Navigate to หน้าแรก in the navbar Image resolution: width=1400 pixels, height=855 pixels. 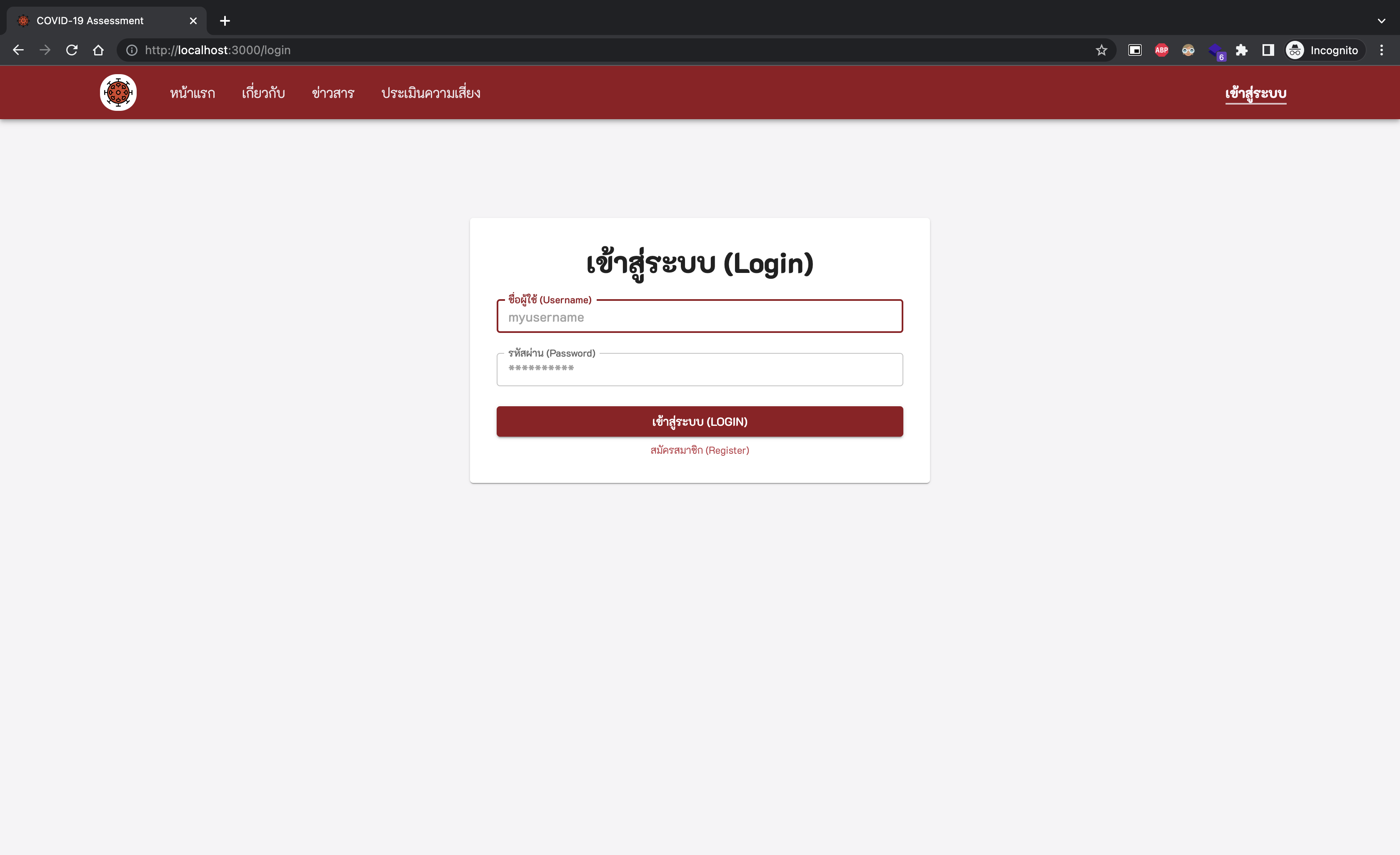point(192,92)
